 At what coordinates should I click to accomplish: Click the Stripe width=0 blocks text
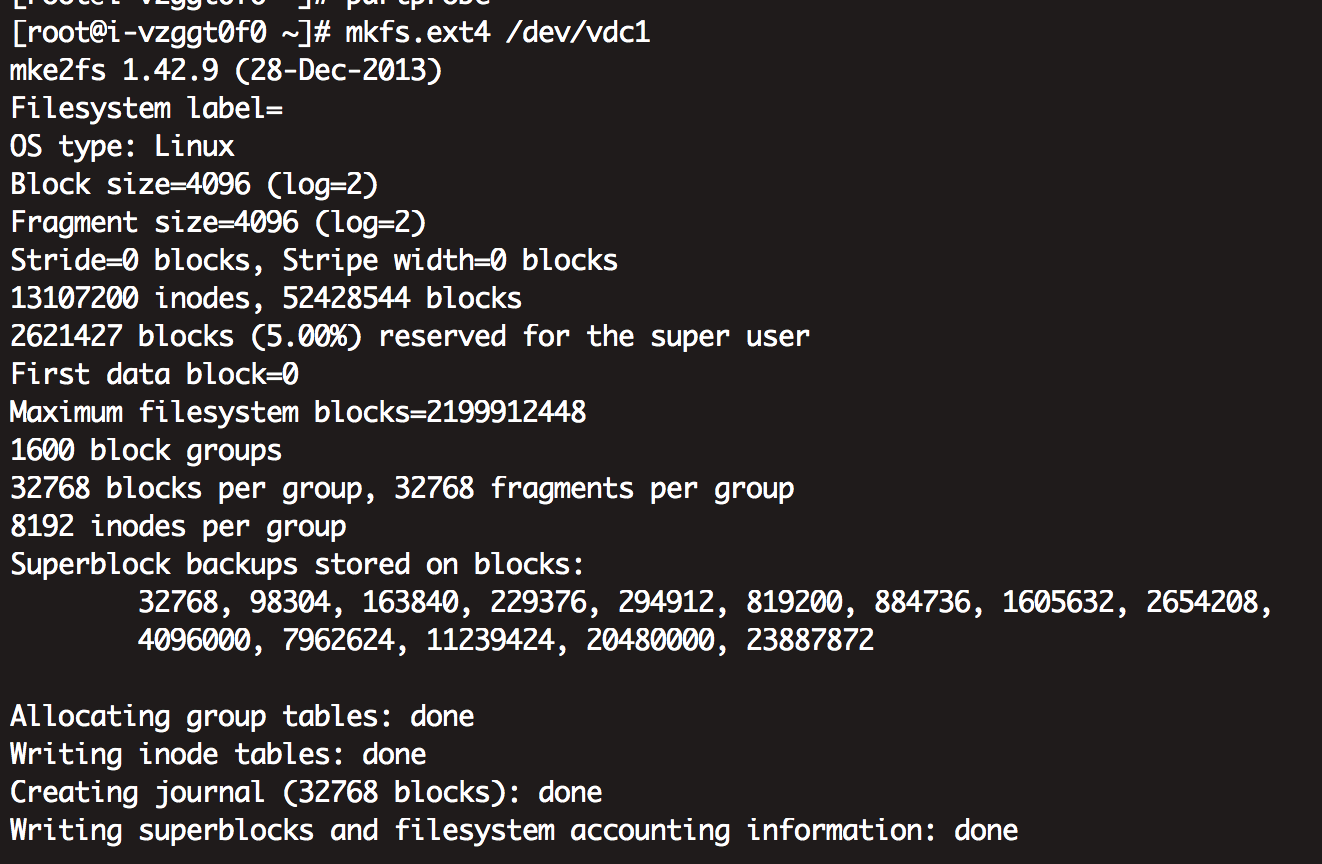point(450,261)
